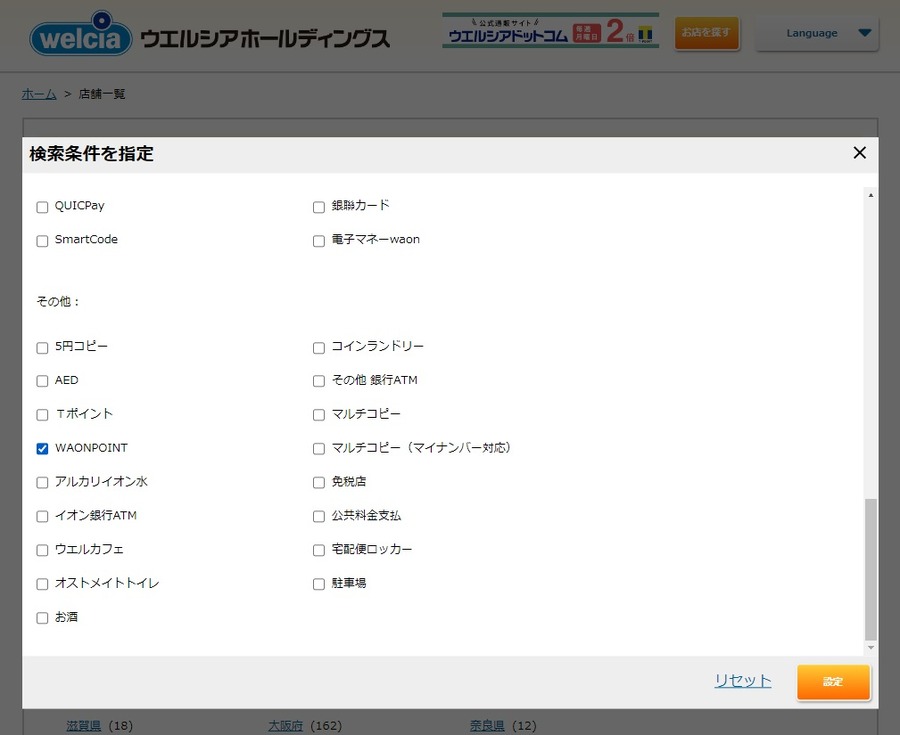Click the 検索条件を指定 dialog title
Screen dimensions: 900x735
click(x=91, y=154)
